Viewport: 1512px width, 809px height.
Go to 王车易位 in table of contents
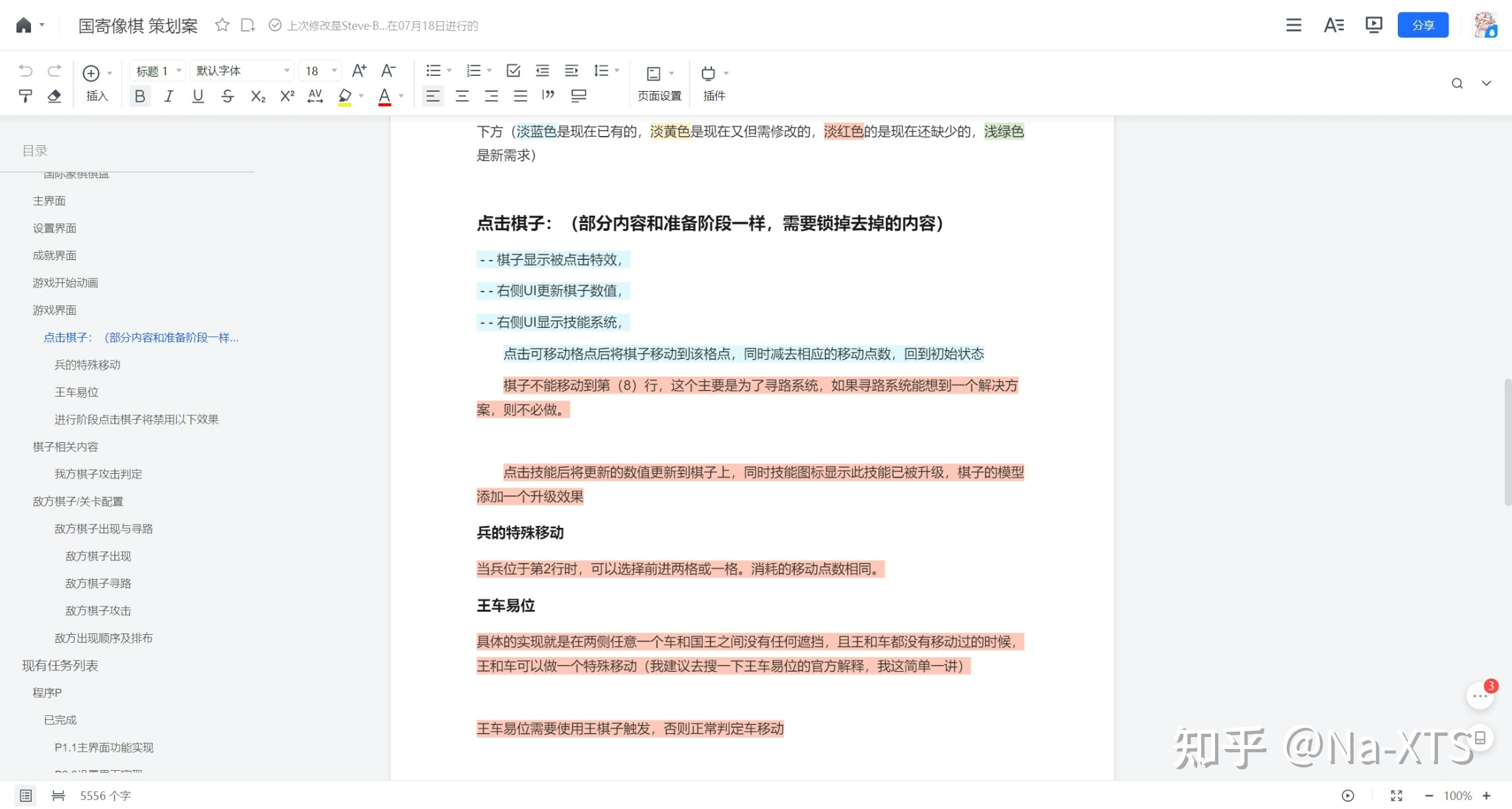pyautogui.click(x=77, y=392)
